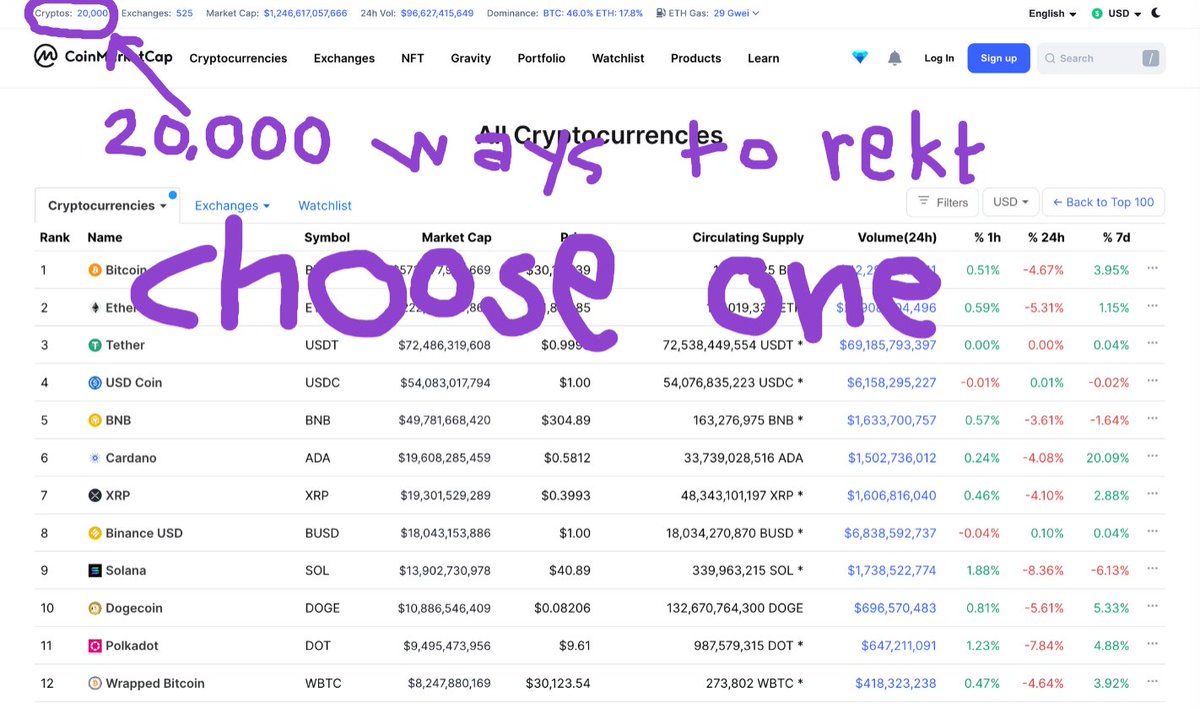Click the Dogecoin logo icon
The width and height of the screenshot is (1200, 709).
[x=95, y=608]
